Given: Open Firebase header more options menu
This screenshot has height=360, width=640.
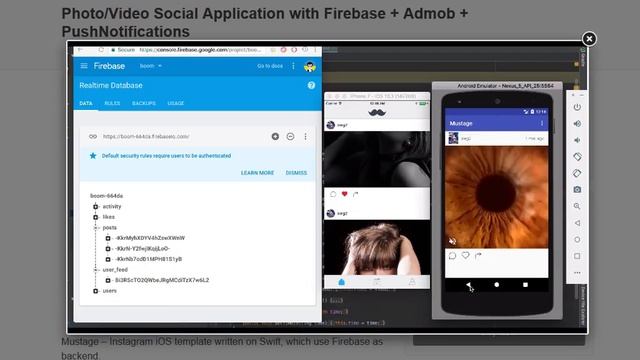Looking at the screenshot, I should (293, 66).
